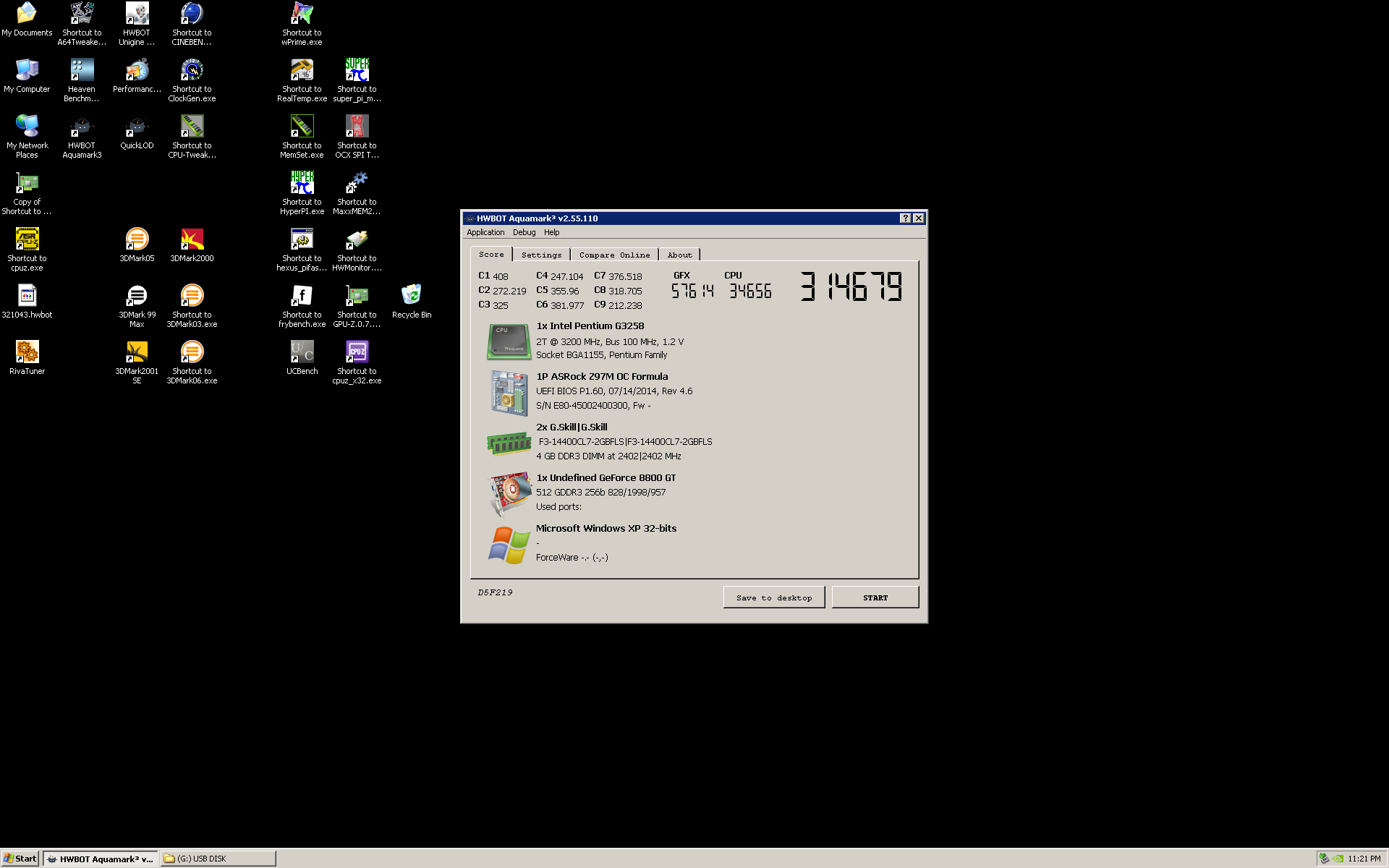The width and height of the screenshot is (1389, 868).
Task: Switch to (G:) USB DISK taskbar window
Action: 218,859
